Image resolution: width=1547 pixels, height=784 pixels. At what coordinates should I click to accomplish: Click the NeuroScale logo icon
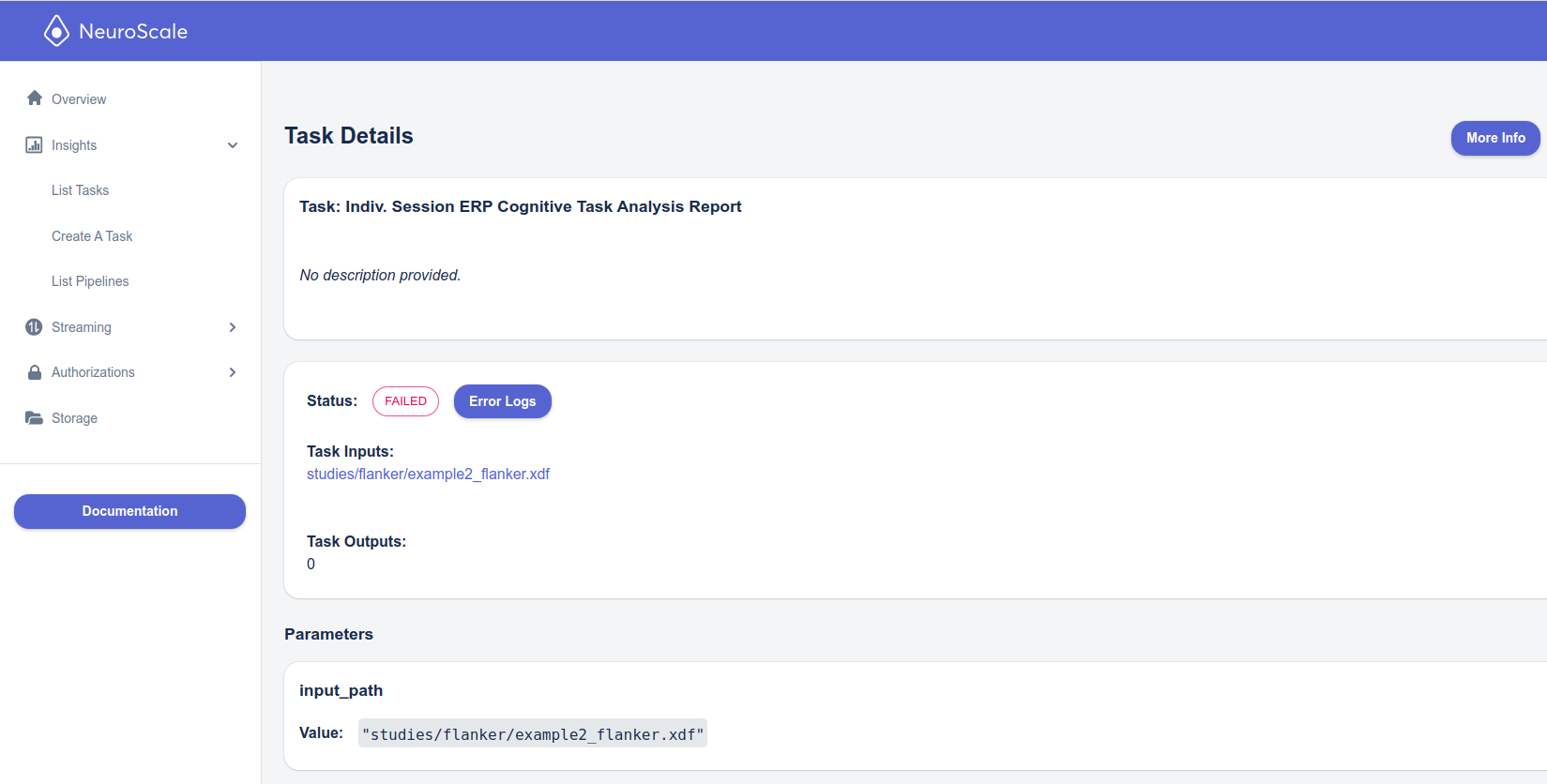point(56,31)
